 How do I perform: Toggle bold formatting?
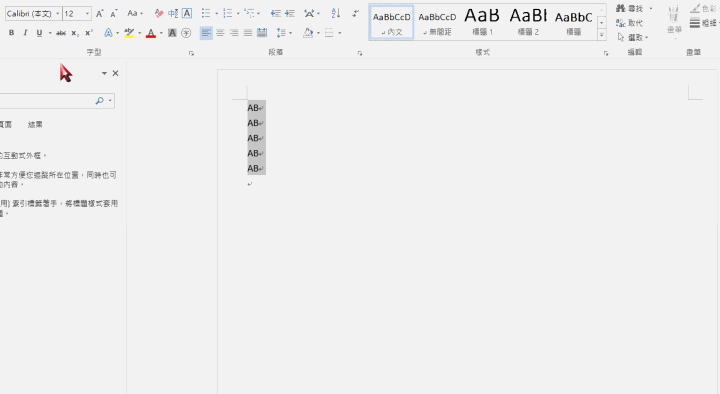tap(11, 33)
